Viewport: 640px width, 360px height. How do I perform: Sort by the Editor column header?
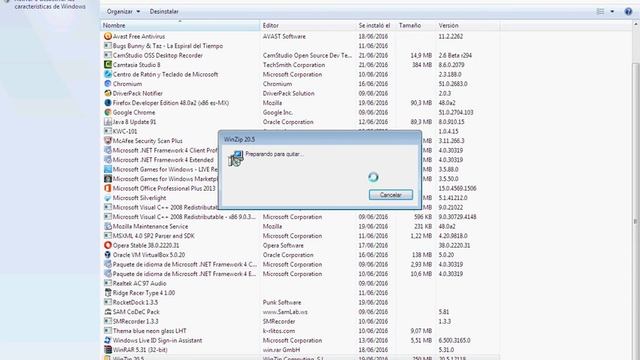coord(308,25)
